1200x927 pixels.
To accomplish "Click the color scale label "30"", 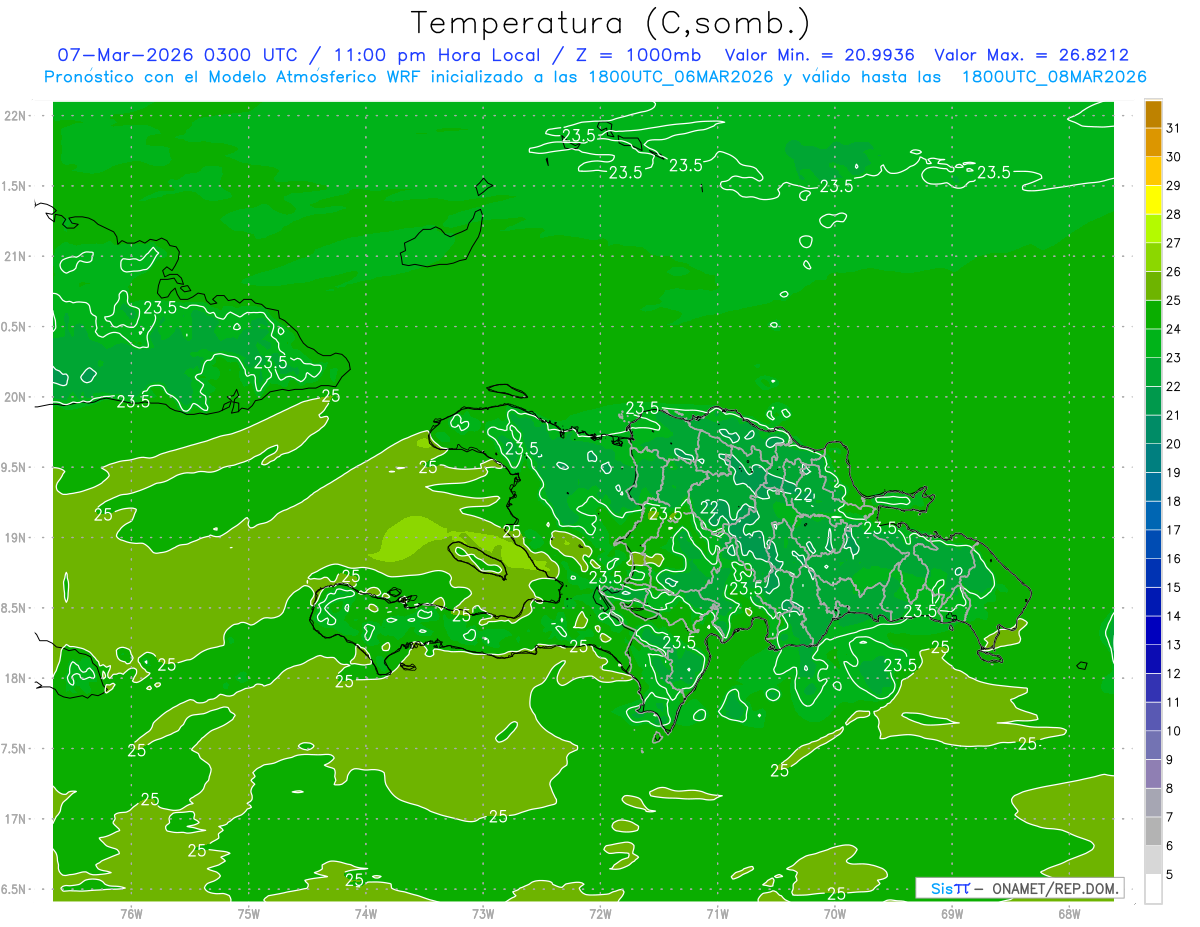I will point(1174,157).
